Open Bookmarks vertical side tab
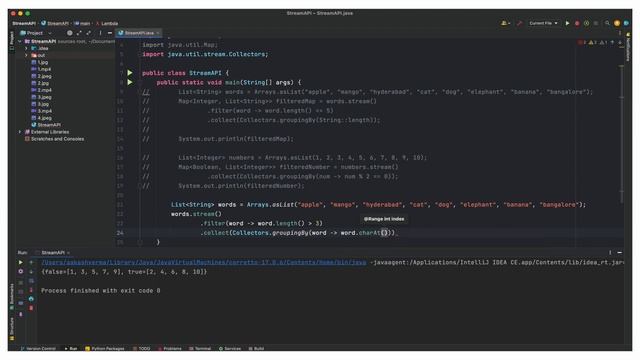640x360 pixels. pyautogui.click(x=12, y=297)
